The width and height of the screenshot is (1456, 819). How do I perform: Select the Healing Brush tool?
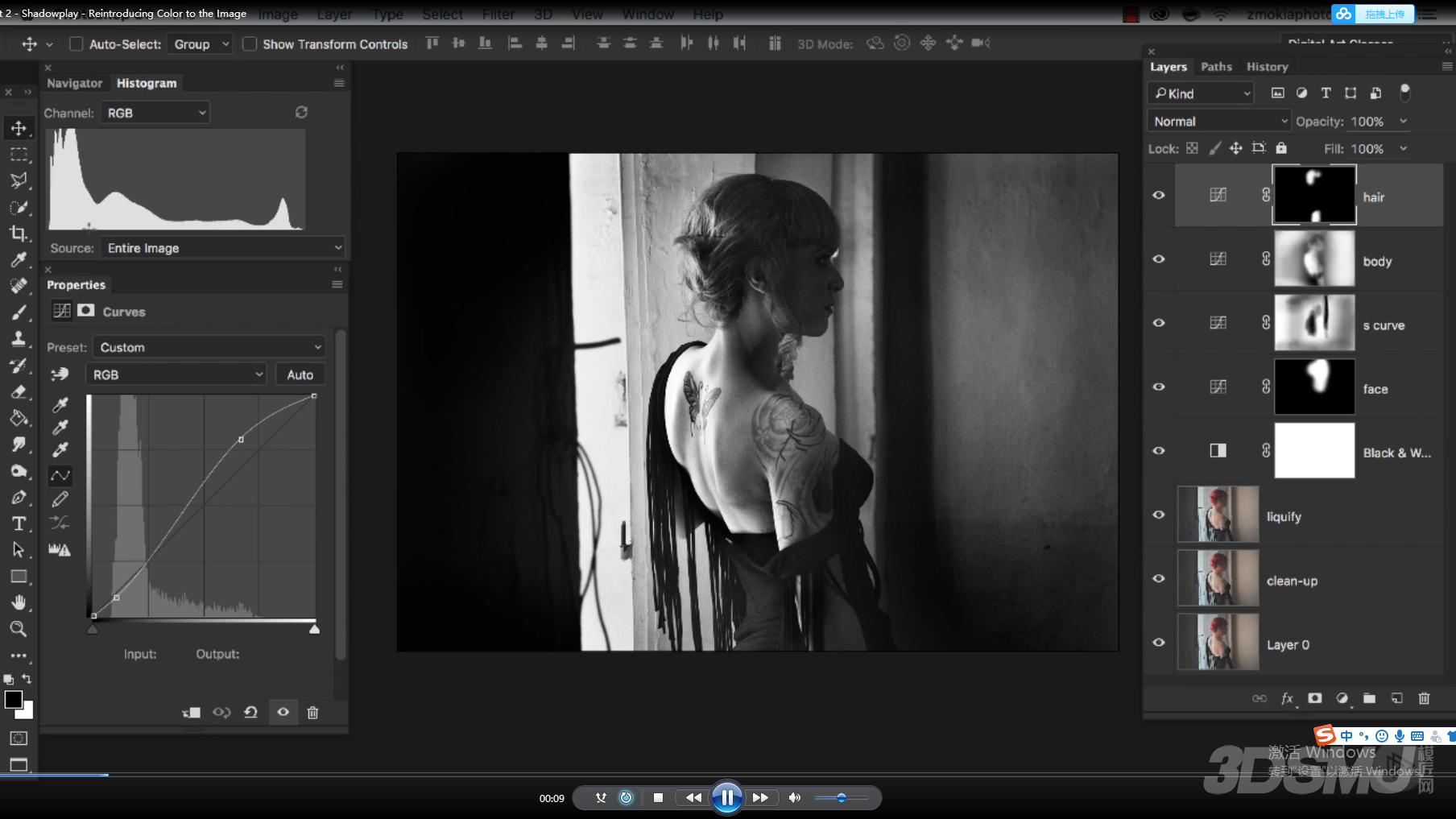(19, 286)
